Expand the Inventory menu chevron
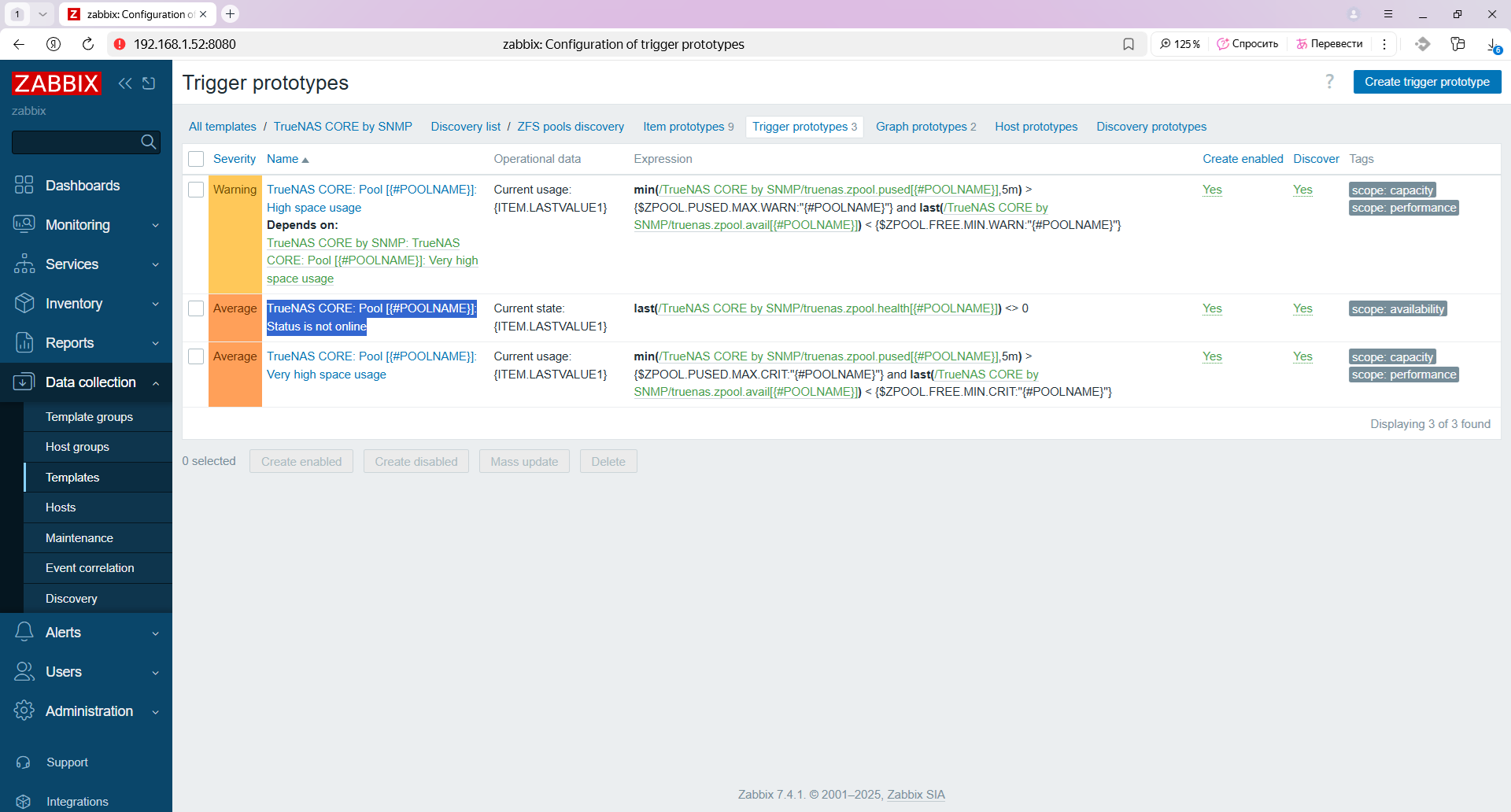The image size is (1511, 812). tap(156, 304)
